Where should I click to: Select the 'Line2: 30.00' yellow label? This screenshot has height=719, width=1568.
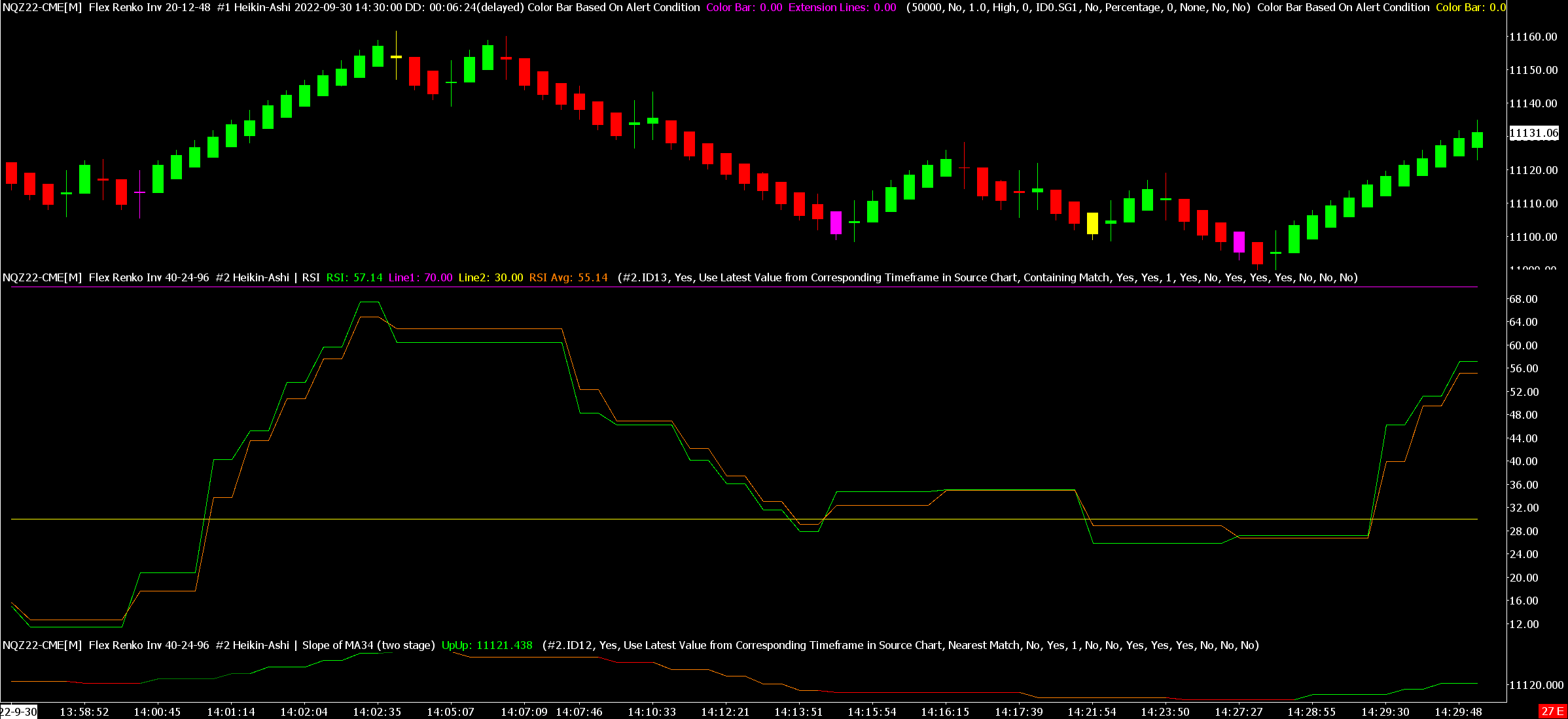(x=490, y=277)
